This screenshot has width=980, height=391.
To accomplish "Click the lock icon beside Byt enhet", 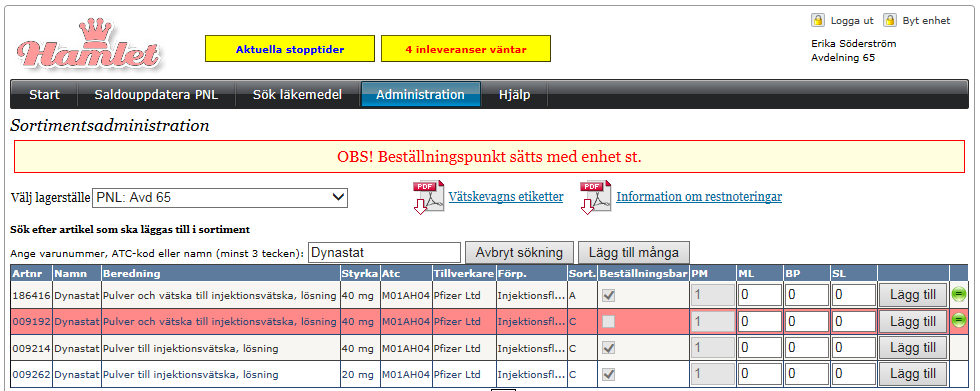I will 890,20.
